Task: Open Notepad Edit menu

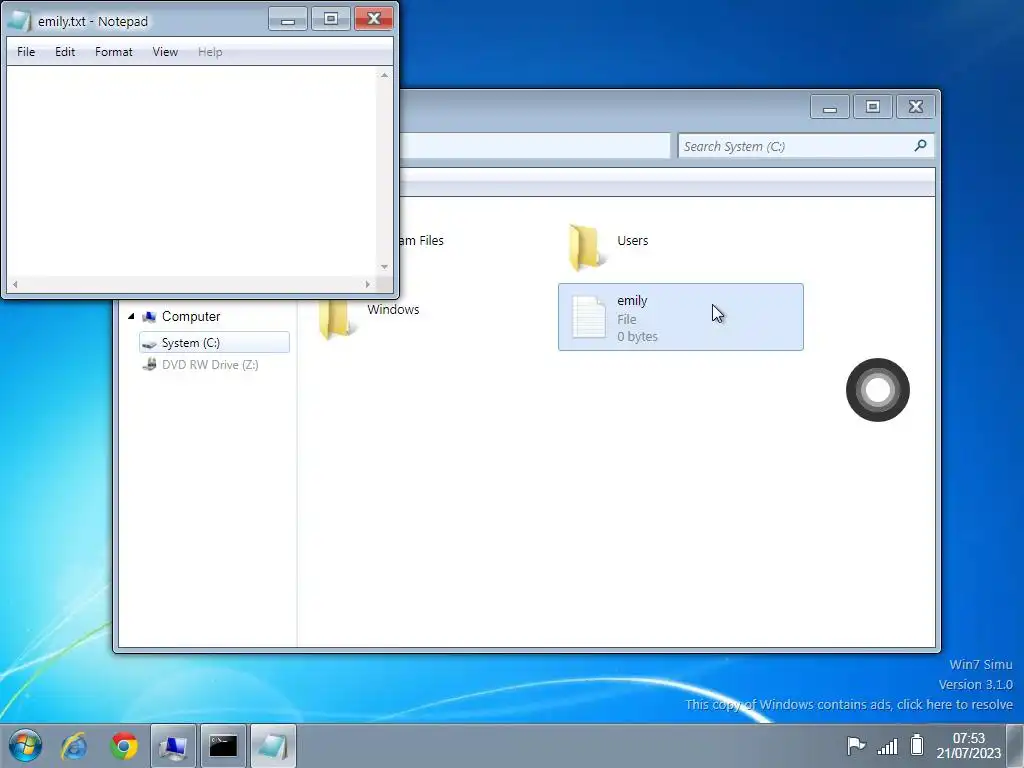Action: pyautogui.click(x=65, y=52)
